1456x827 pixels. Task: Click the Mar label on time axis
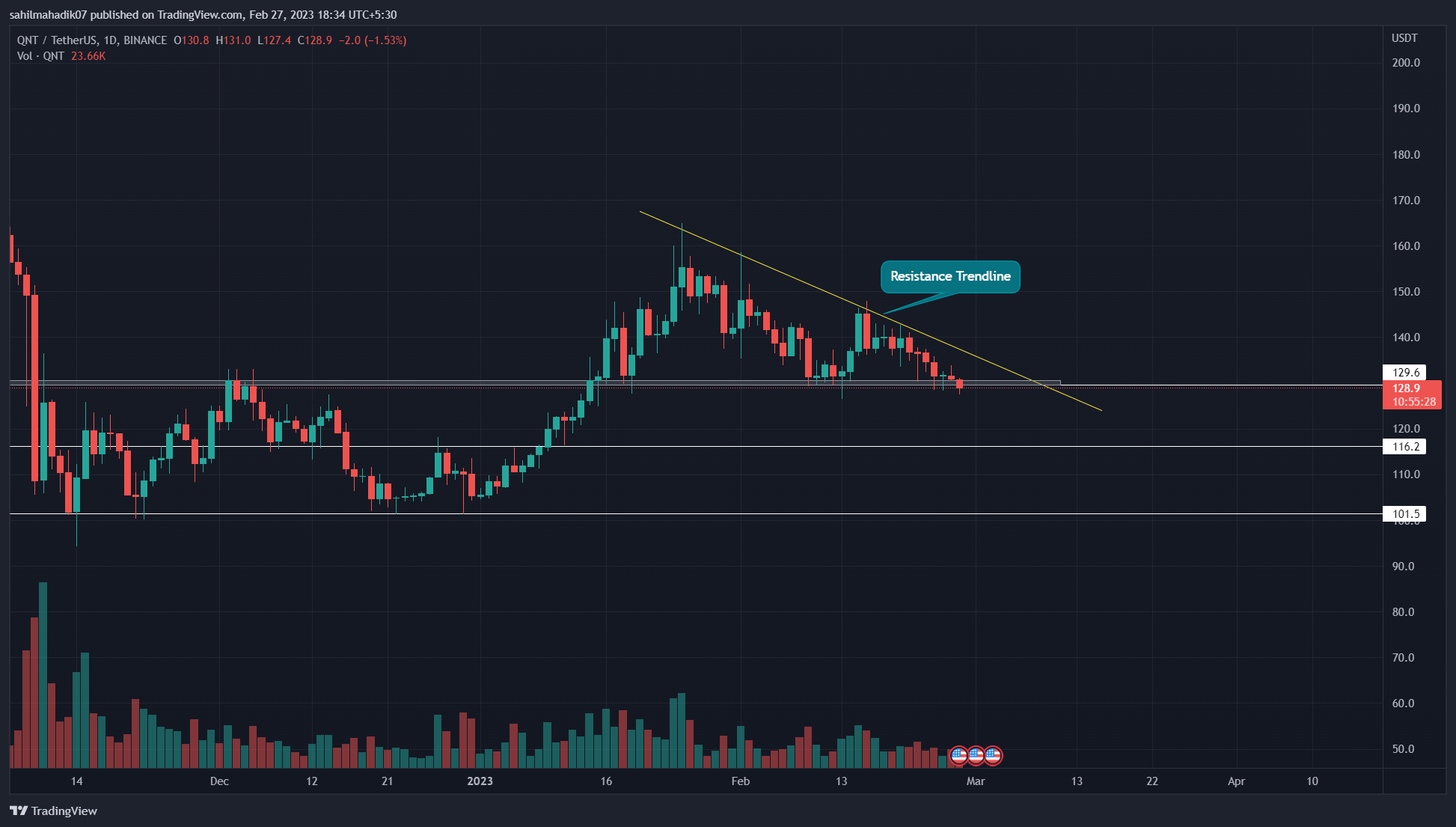click(976, 781)
